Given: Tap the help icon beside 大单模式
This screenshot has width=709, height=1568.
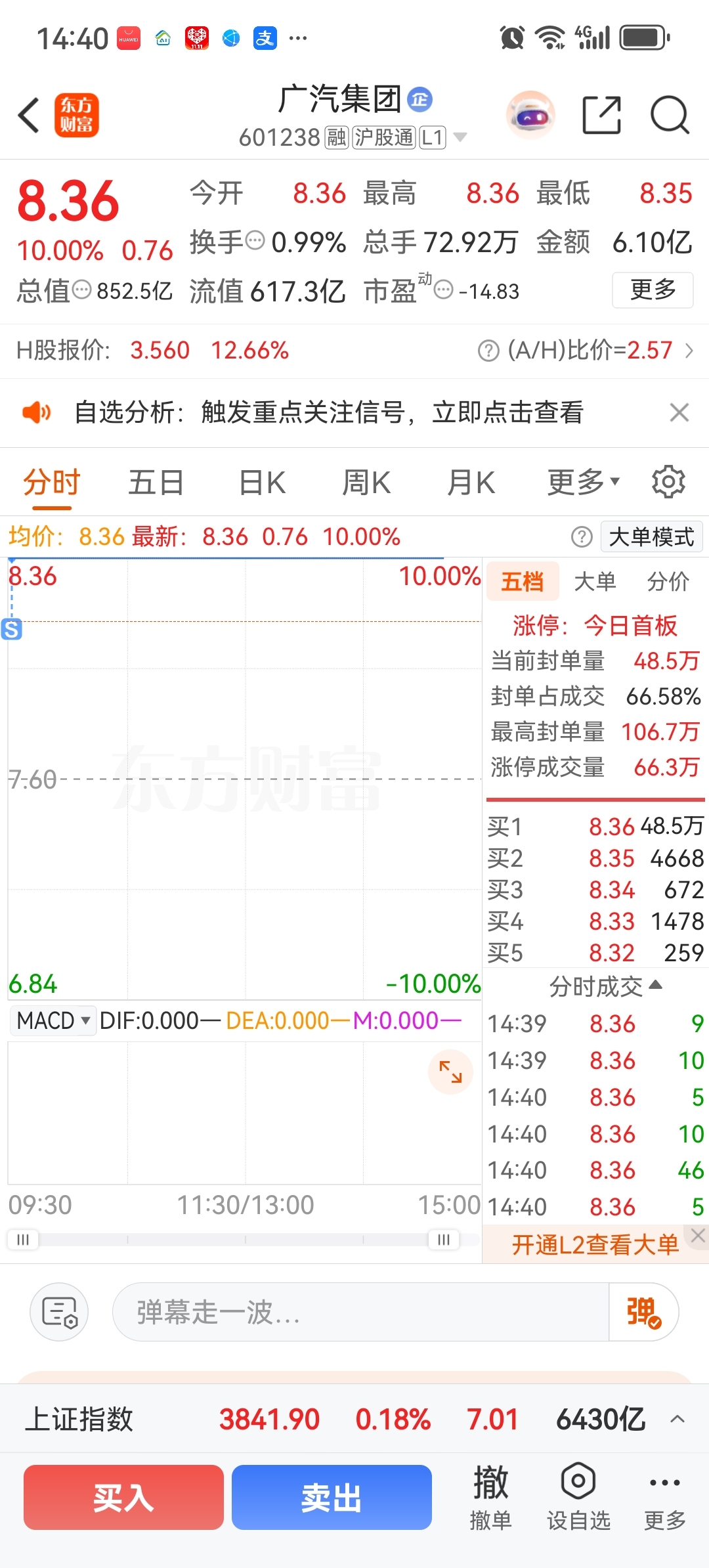Looking at the screenshot, I should [582, 537].
